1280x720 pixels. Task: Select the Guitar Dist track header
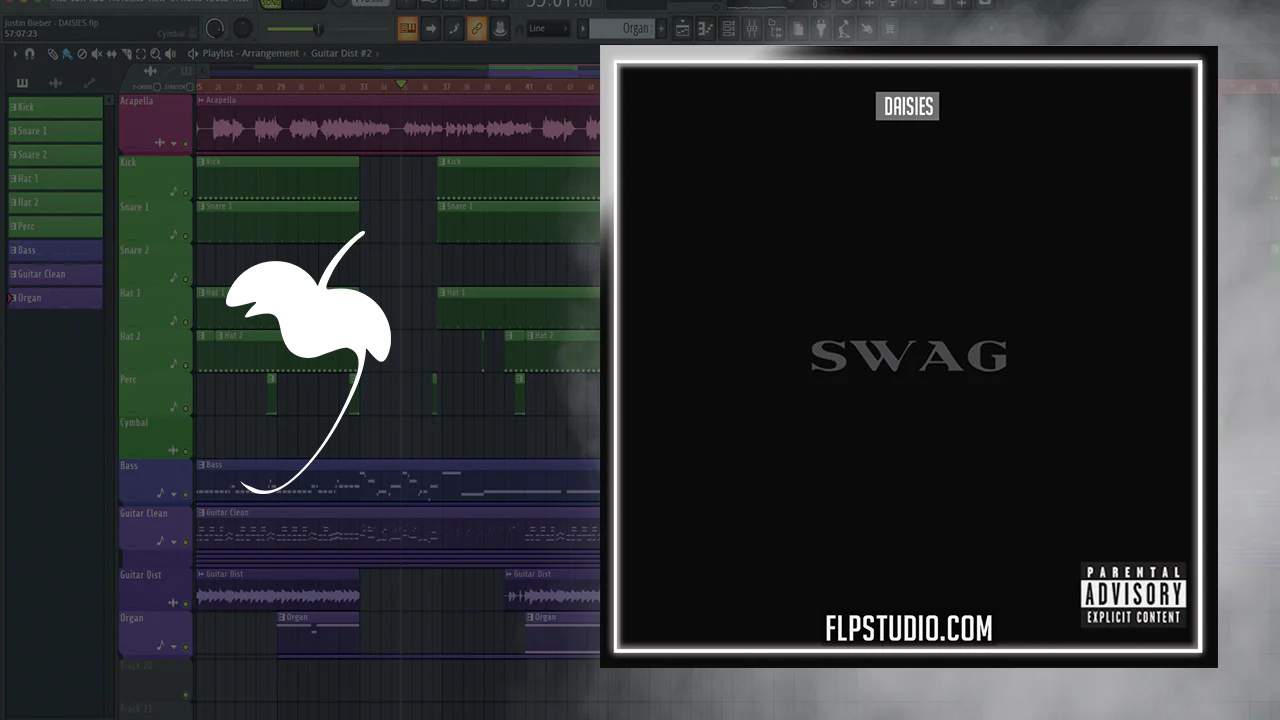coord(155,589)
